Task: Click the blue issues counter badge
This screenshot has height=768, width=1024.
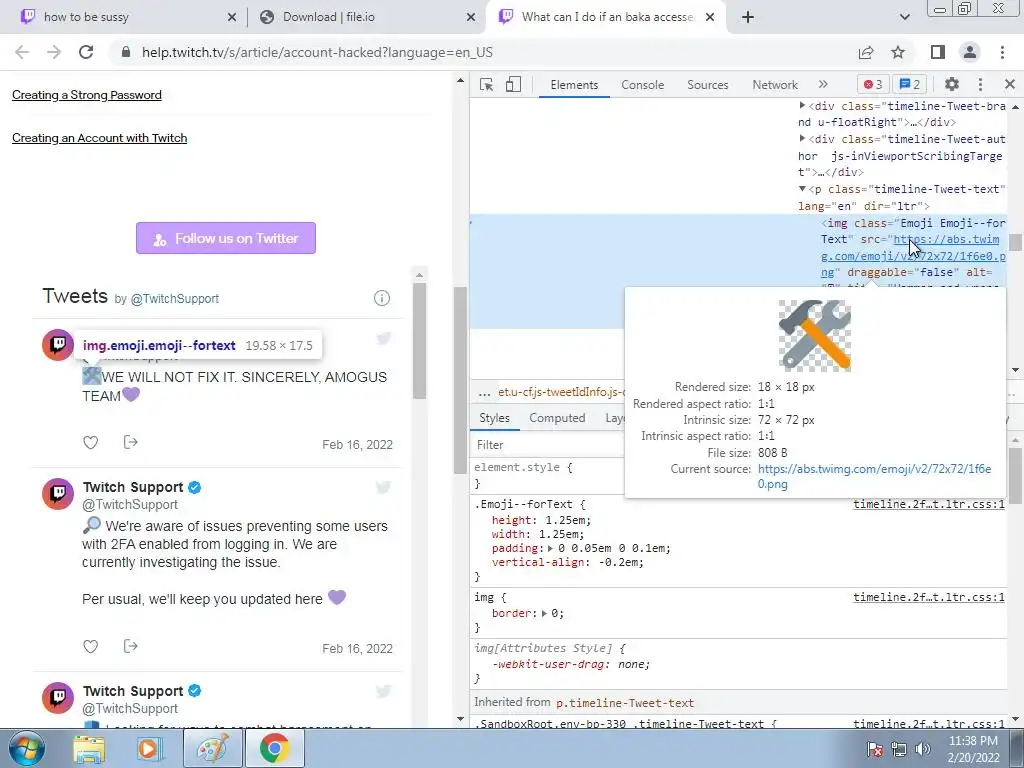Action: [910, 84]
